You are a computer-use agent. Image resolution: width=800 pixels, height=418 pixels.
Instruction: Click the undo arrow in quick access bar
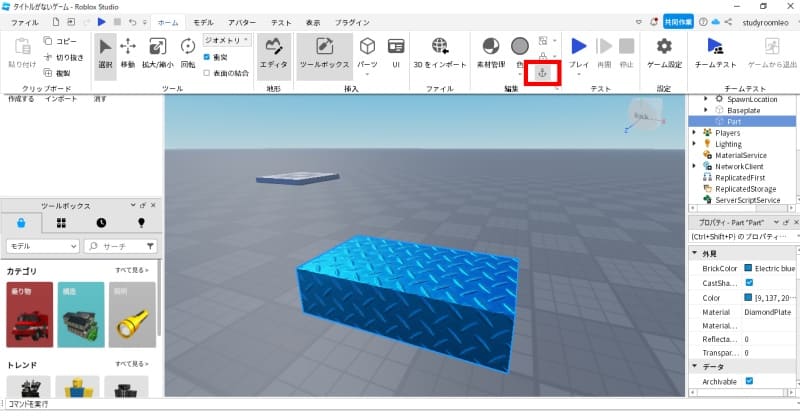[x=133, y=22]
